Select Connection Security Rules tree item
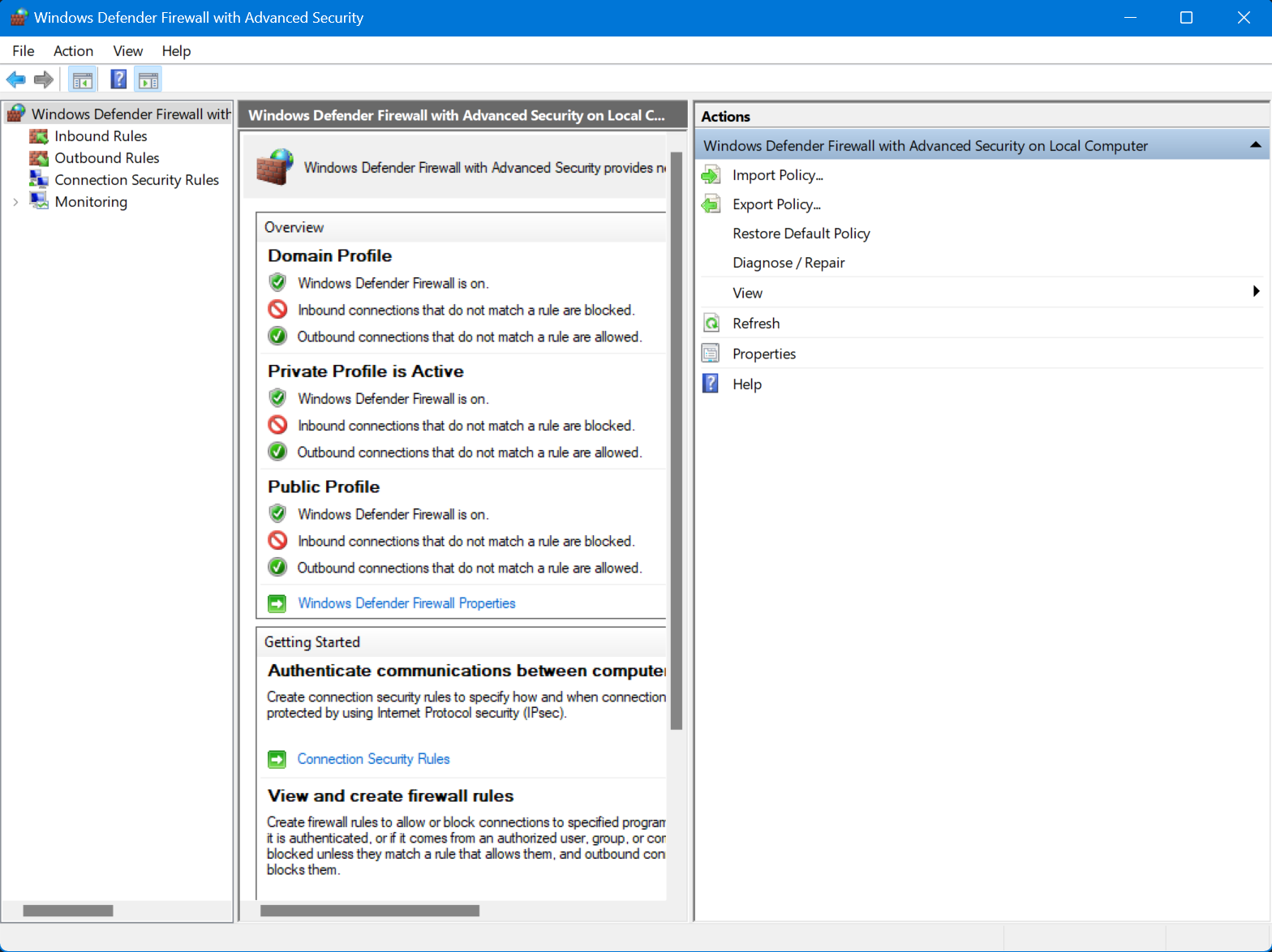 click(x=136, y=180)
